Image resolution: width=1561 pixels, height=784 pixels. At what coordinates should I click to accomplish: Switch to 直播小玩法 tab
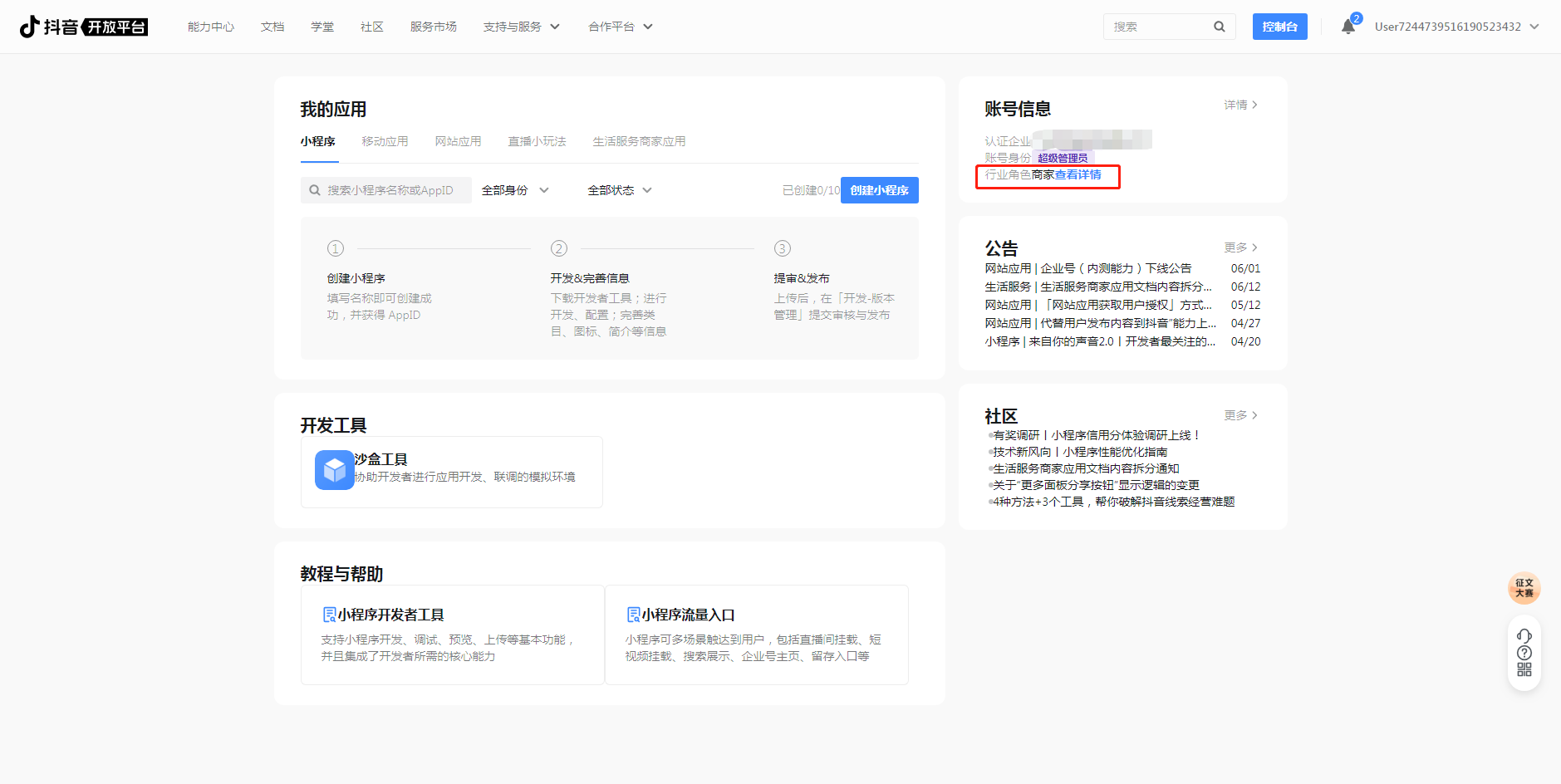pyautogui.click(x=537, y=141)
